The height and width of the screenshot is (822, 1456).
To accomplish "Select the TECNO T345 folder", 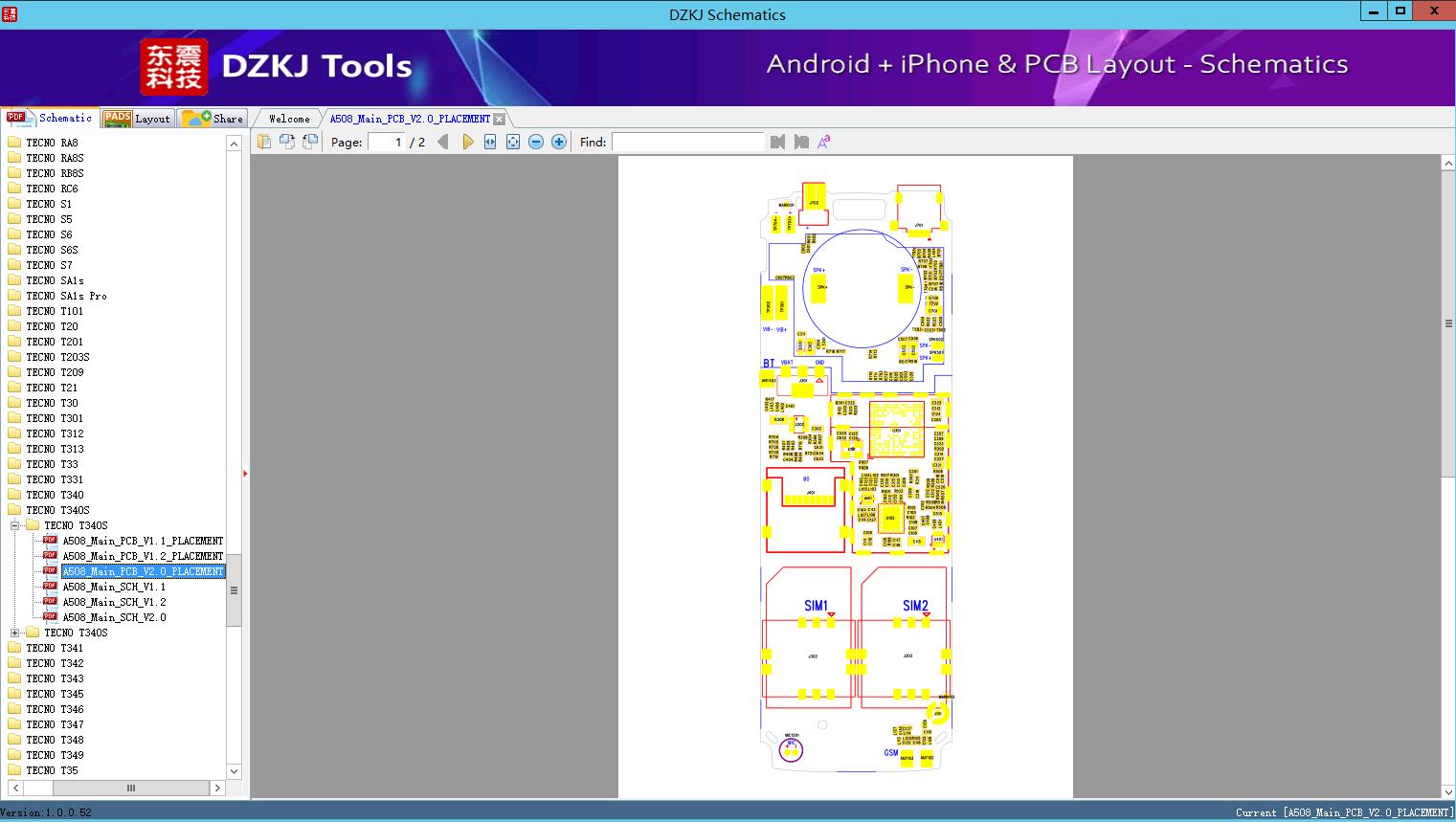I will point(55,694).
